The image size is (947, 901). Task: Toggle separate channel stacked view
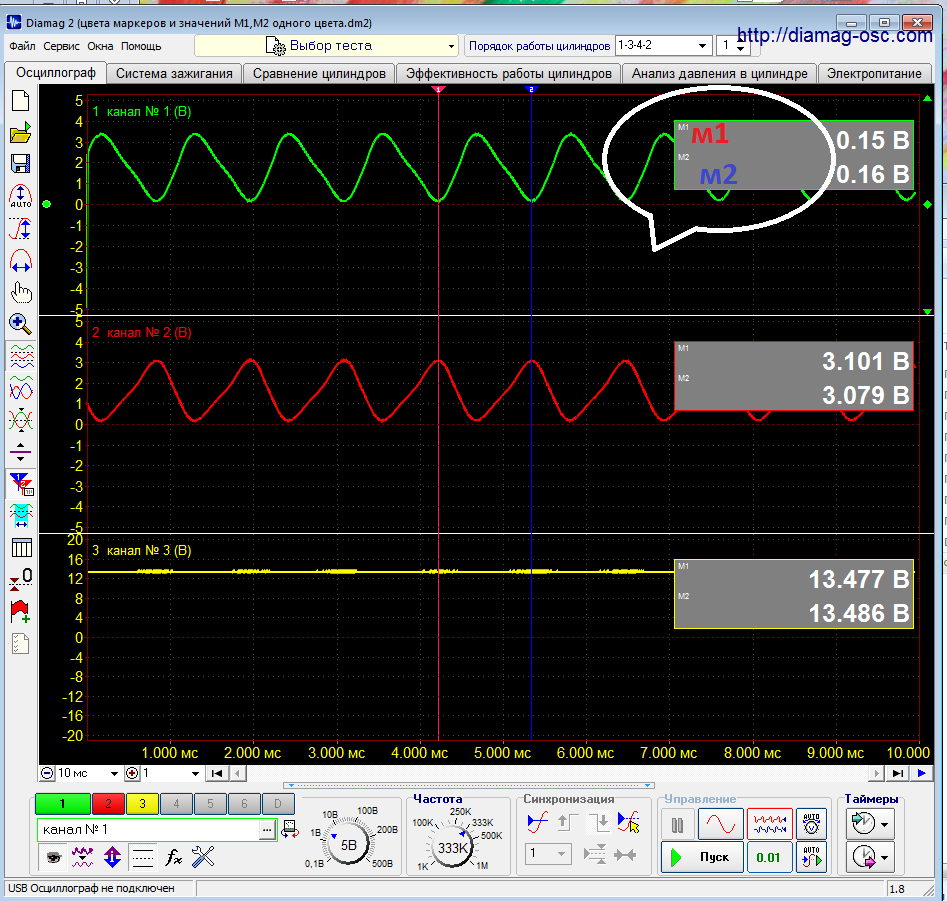click(x=21, y=357)
